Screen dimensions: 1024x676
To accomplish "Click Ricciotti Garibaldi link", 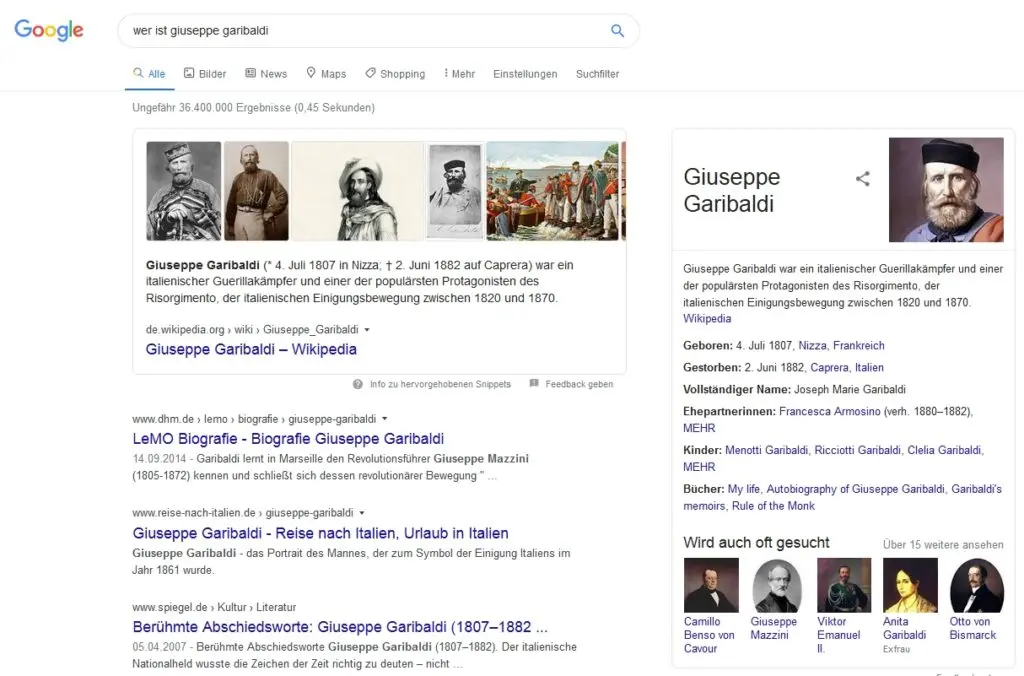I will pos(858,450).
